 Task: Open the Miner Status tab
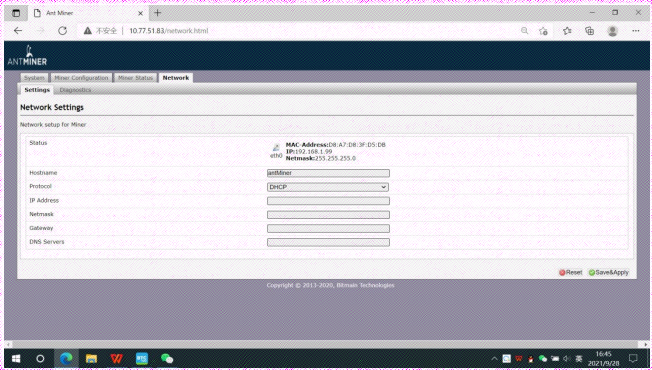(136, 78)
